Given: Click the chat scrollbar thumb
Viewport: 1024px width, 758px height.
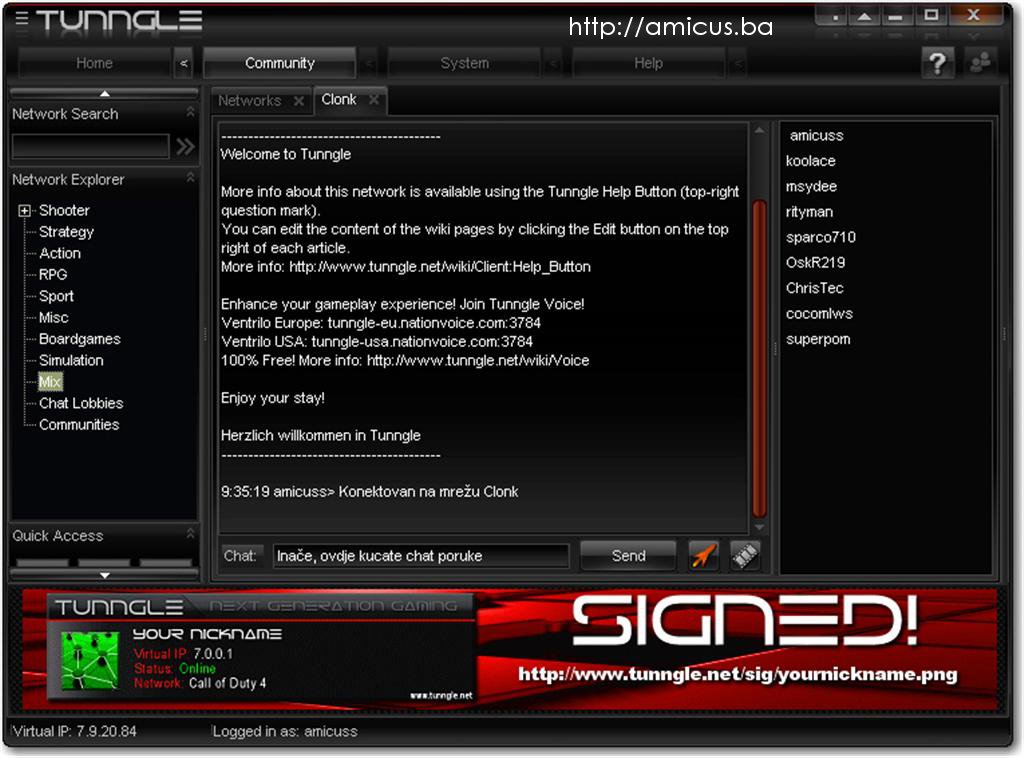Looking at the screenshot, I should [x=759, y=358].
